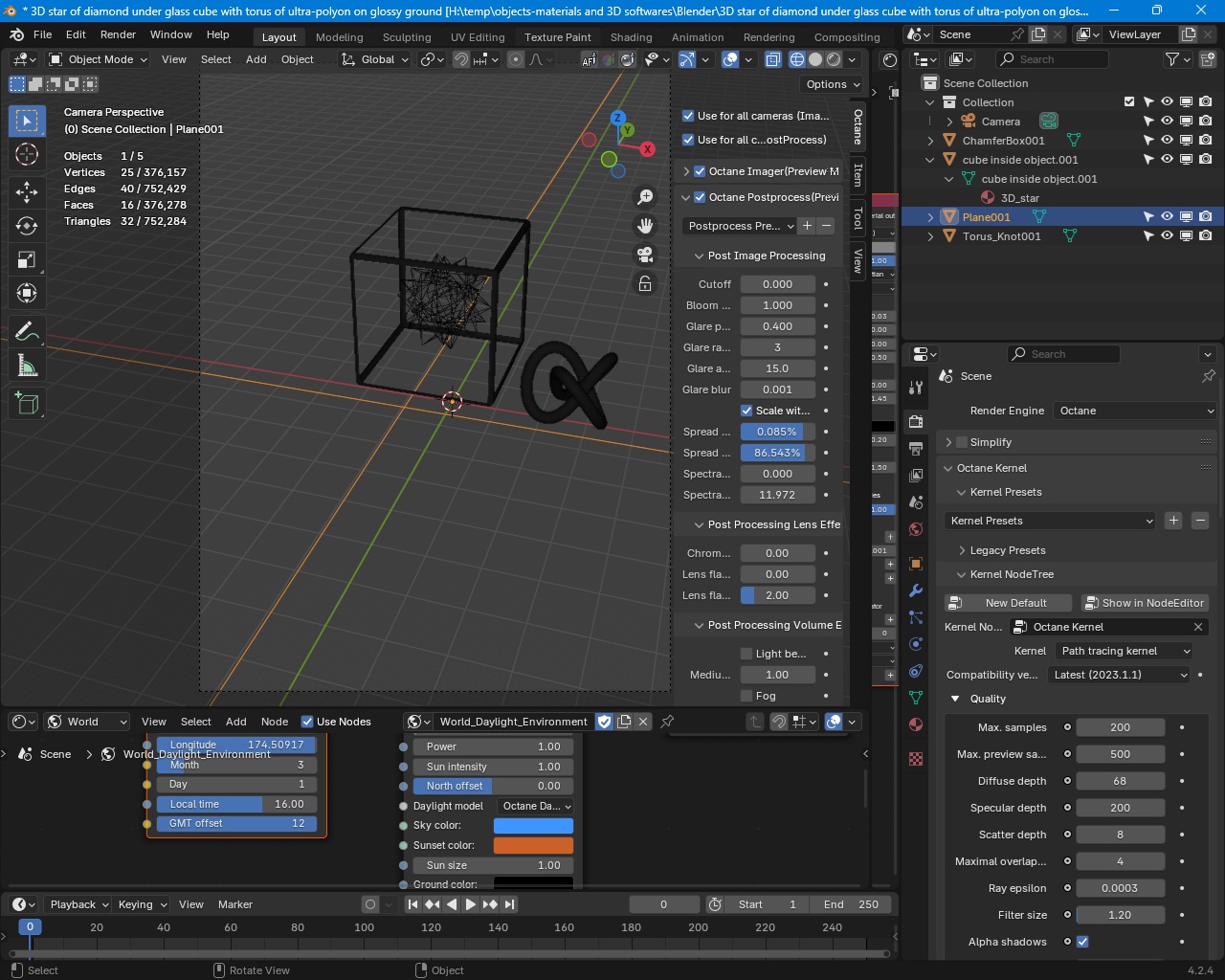Toggle the Octane Imager checkbox
The image size is (1225, 980).
[700, 171]
